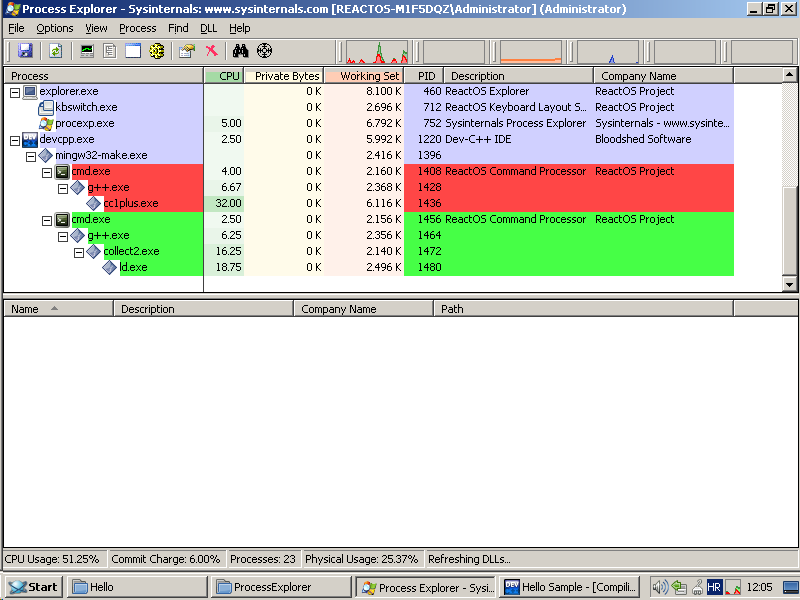Click the volume speaker tray icon
The height and width of the screenshot is (600, 800).
pos(660,587)
